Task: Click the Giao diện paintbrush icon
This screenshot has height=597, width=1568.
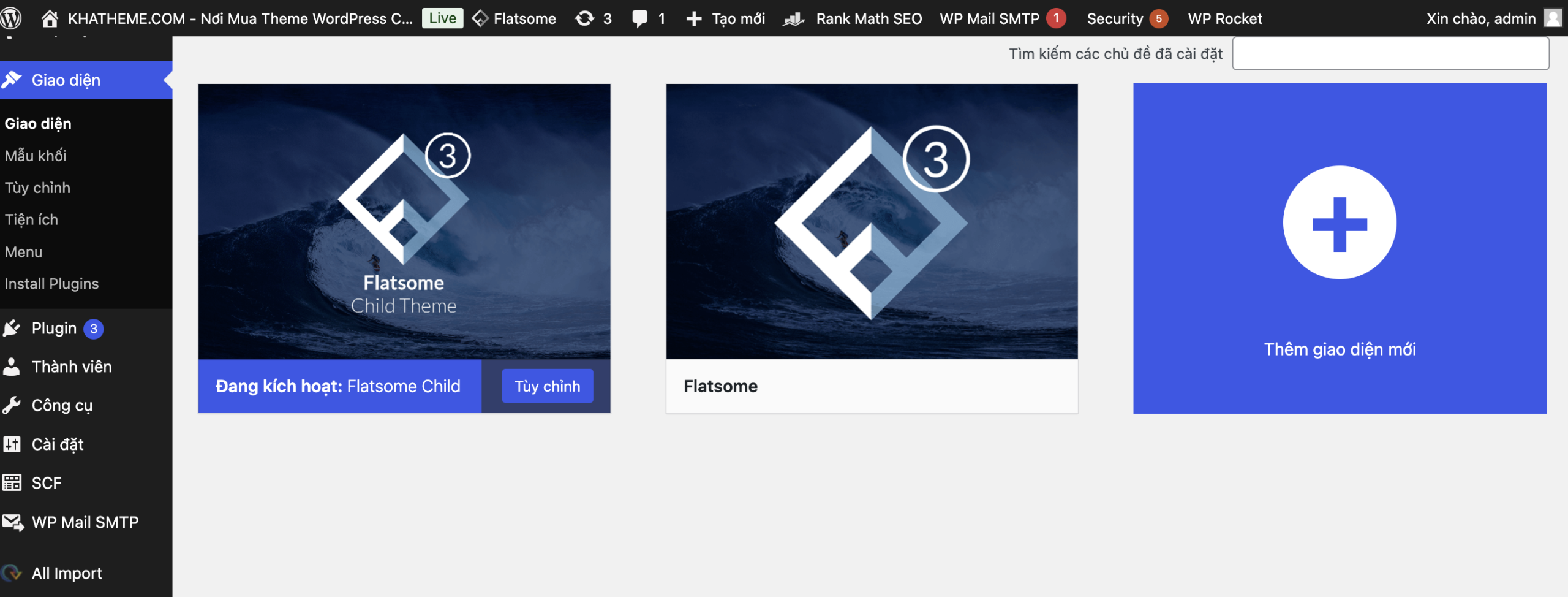Action: [12, 80]
